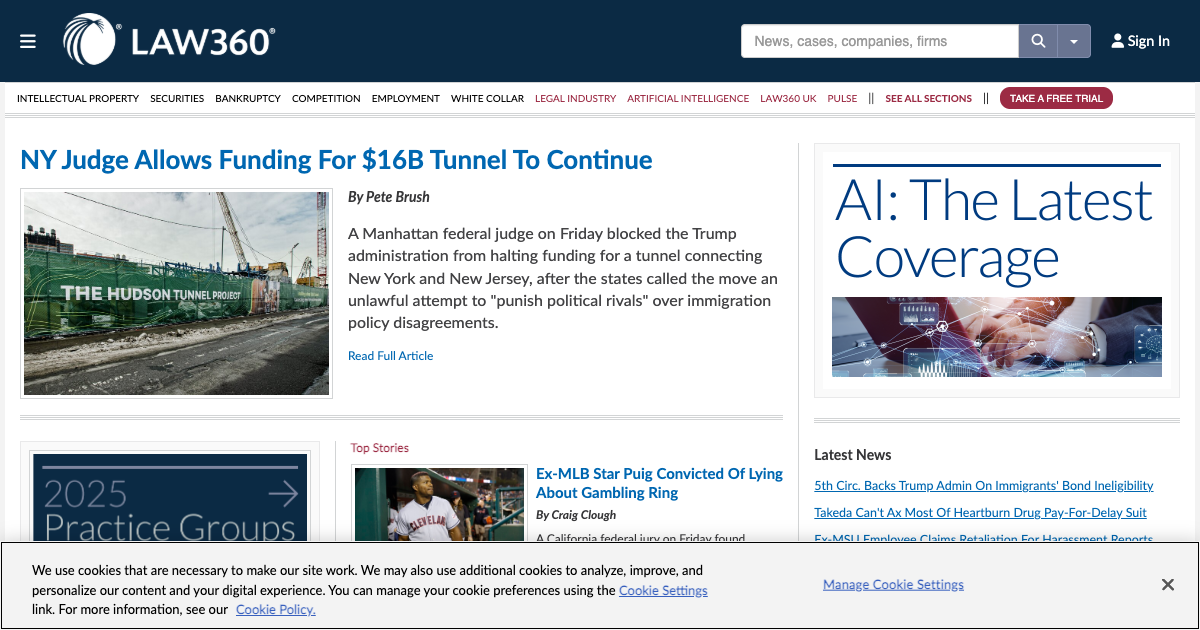Click inside the news search field
This screenshot has height=630, width=1200.
(x=880, y=41)
